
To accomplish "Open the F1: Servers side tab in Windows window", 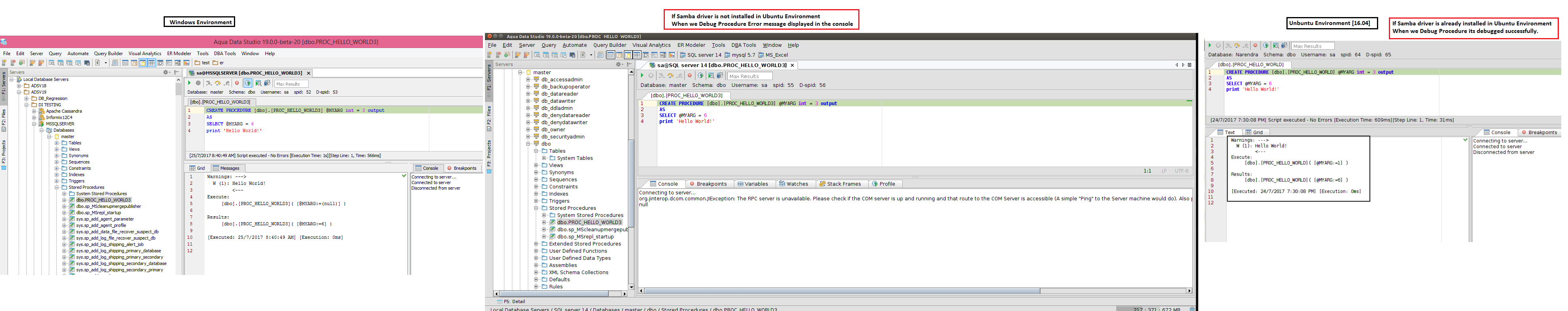I will 3,86.
